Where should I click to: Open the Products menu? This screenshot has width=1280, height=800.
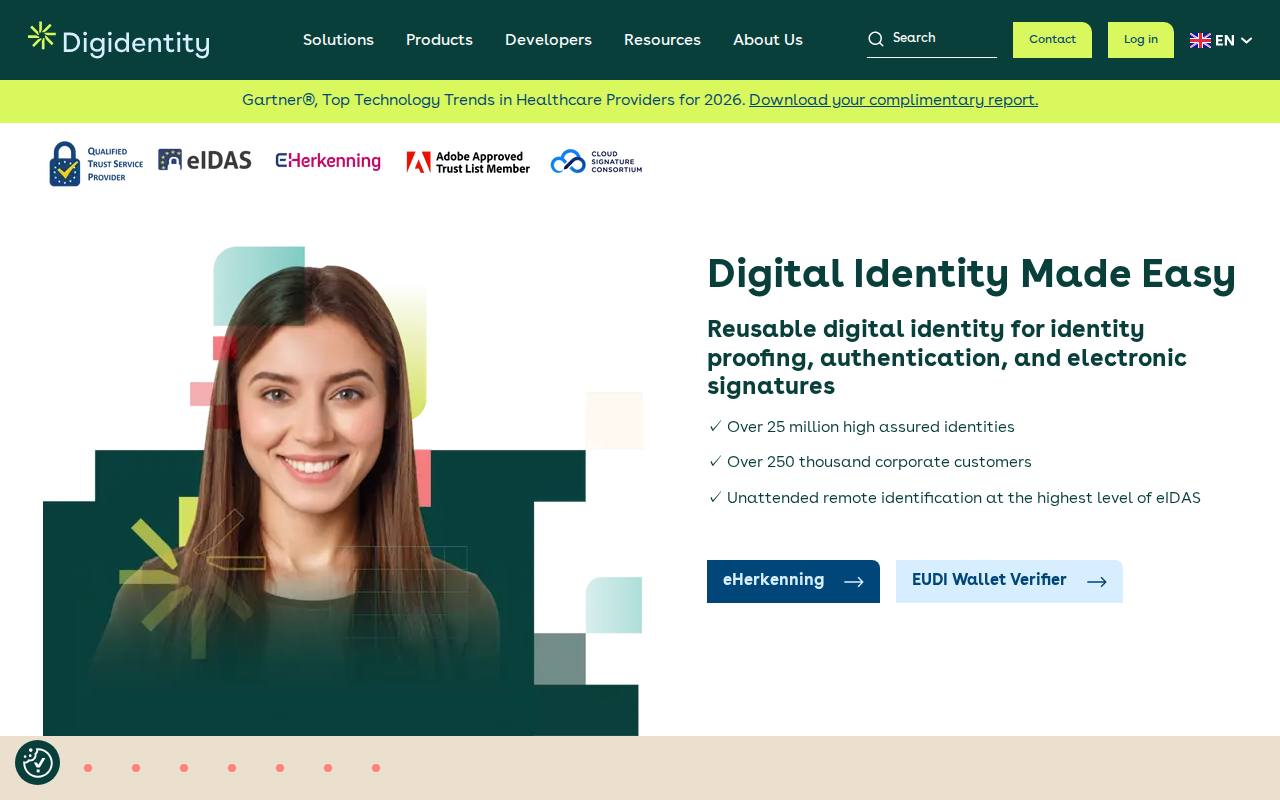439,40
